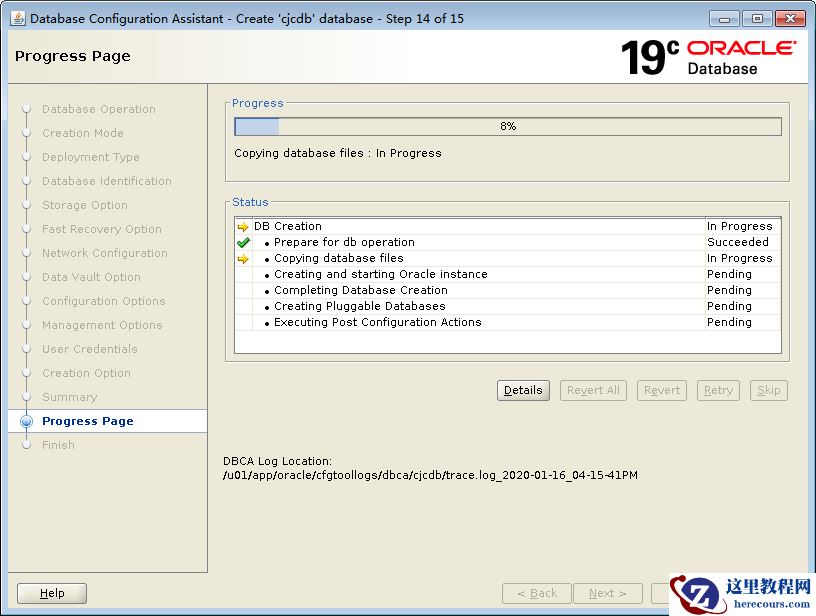Select Deployment Type step

(x=91, y=157)
